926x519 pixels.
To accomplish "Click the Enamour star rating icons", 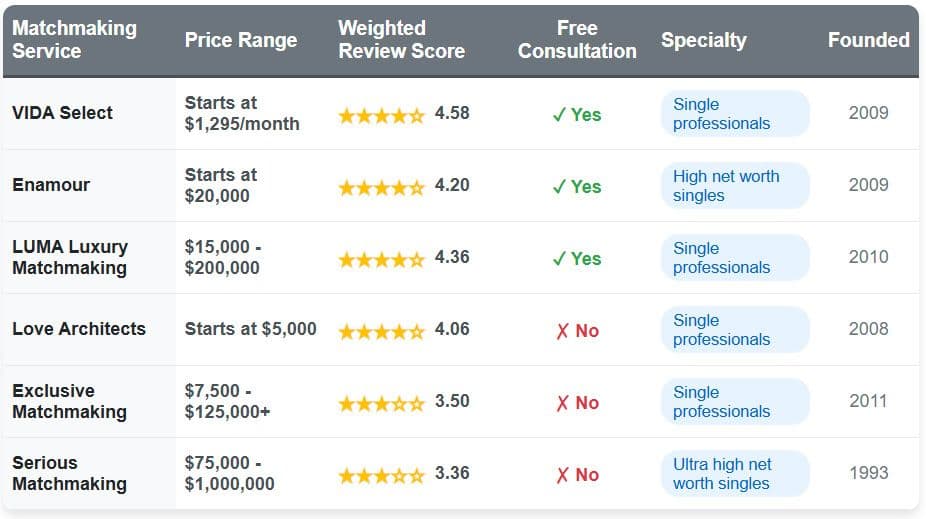I will pos(381,187).
